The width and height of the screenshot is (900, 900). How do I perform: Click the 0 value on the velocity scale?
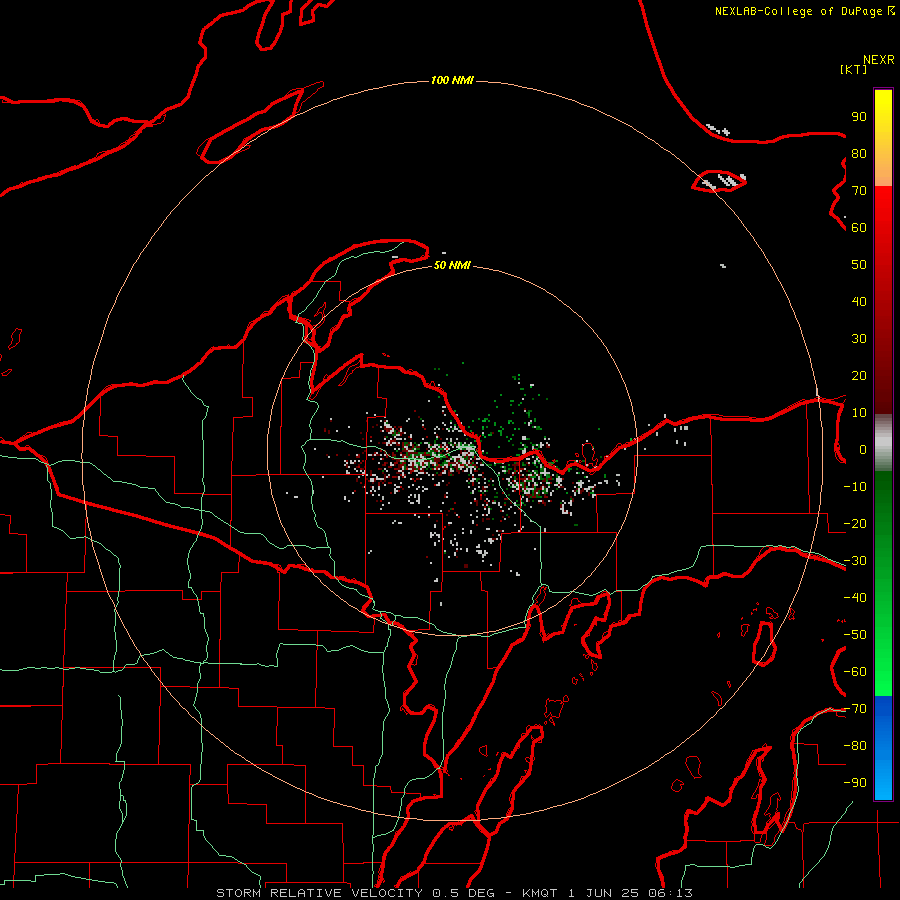point(863,450)
